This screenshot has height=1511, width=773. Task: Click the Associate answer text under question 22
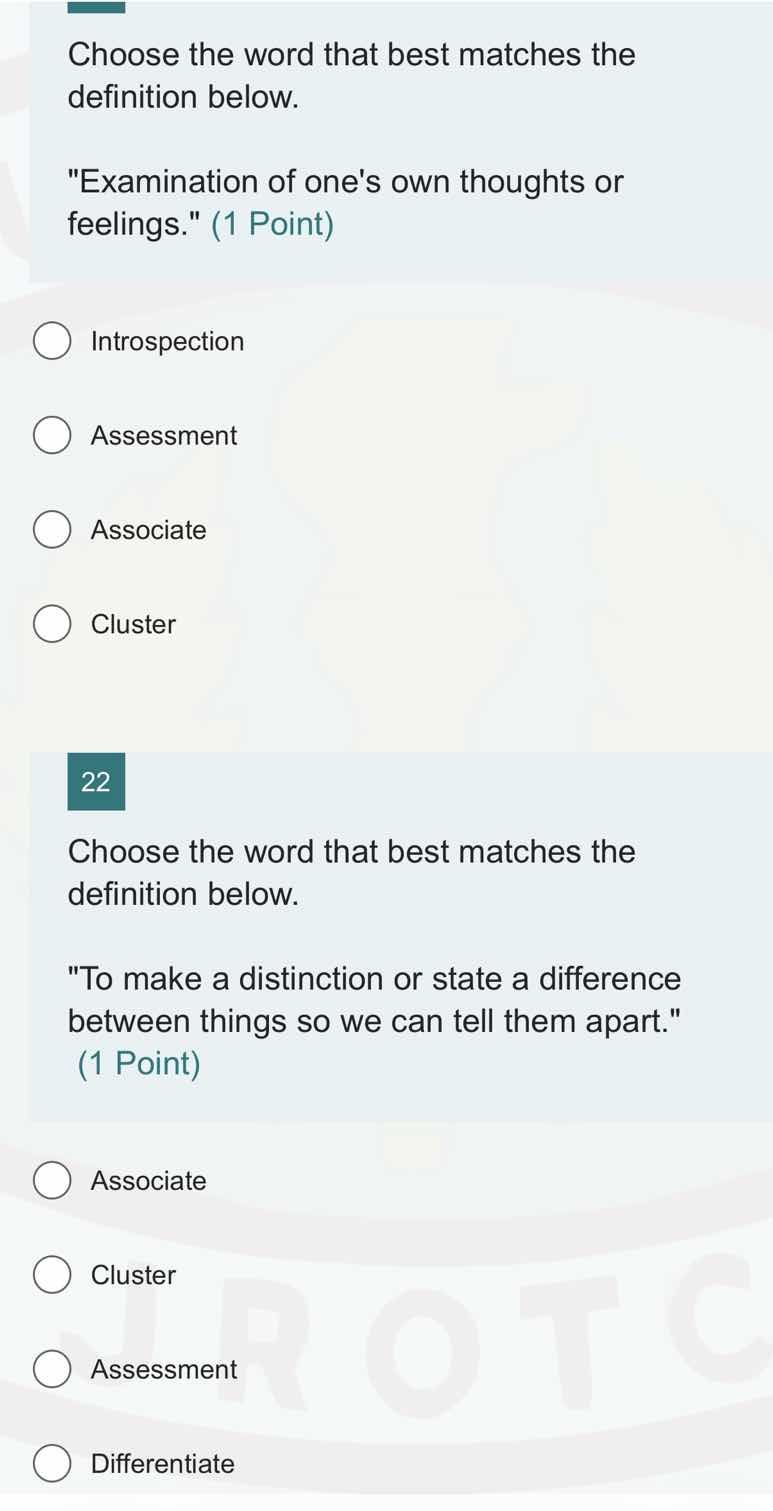148,1180
